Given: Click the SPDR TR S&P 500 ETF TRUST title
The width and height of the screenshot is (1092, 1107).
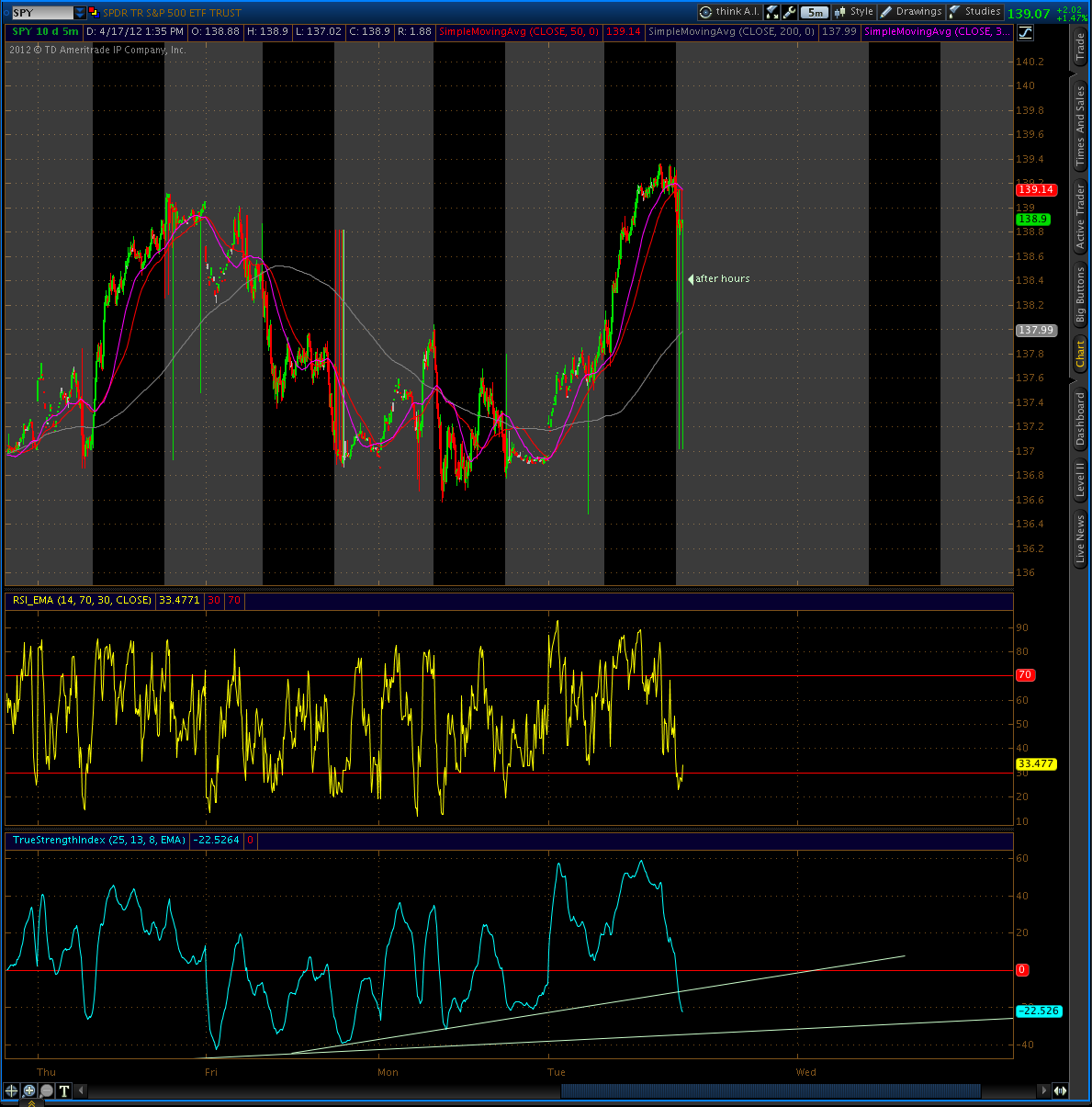Looking at the screenshot, I should [172, 13].
